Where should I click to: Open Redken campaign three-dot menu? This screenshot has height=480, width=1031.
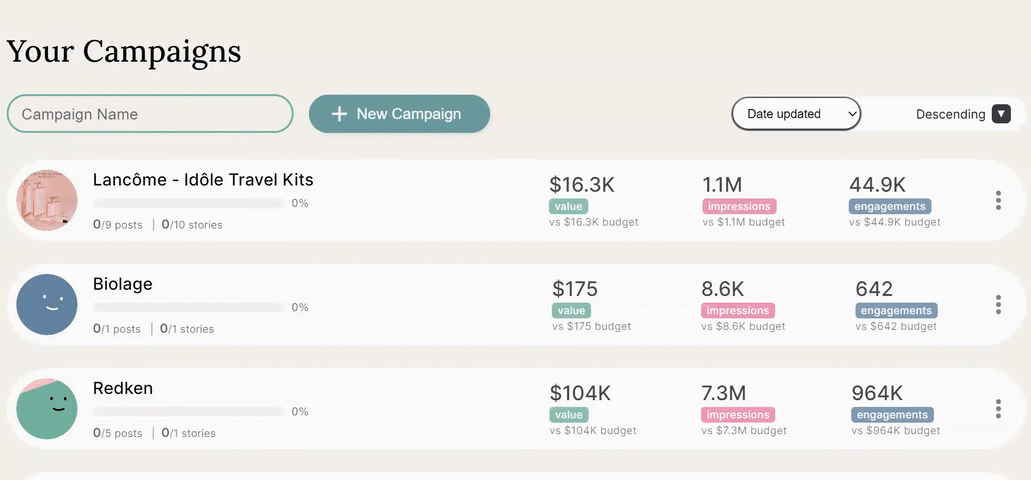point(998,408)
